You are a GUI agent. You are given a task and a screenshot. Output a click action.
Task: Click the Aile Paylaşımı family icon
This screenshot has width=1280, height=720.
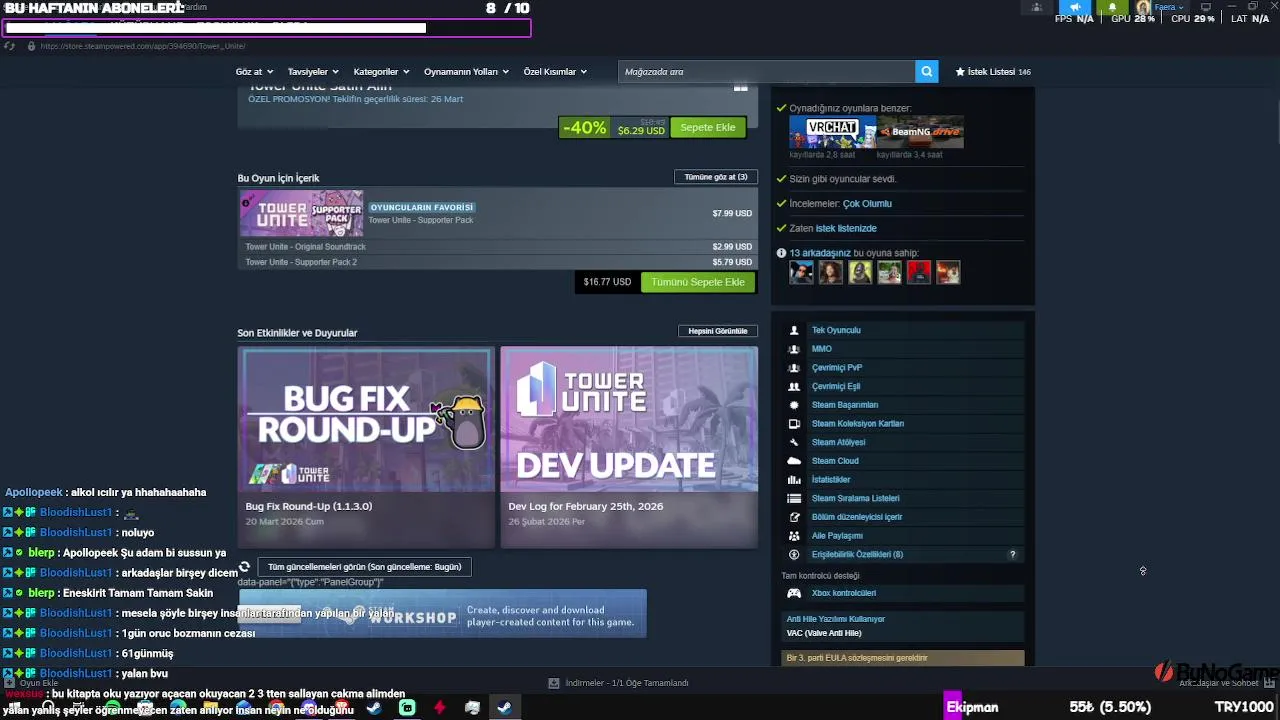(794, 536)
